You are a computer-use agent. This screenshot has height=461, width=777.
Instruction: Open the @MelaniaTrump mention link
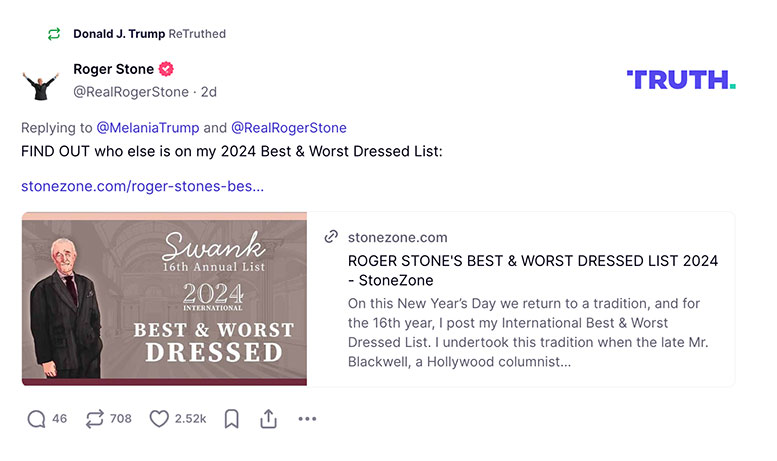(147, 128)
